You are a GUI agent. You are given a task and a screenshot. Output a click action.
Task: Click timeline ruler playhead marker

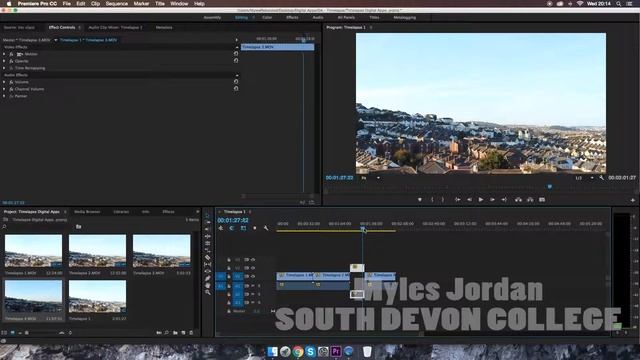[363, 229]
